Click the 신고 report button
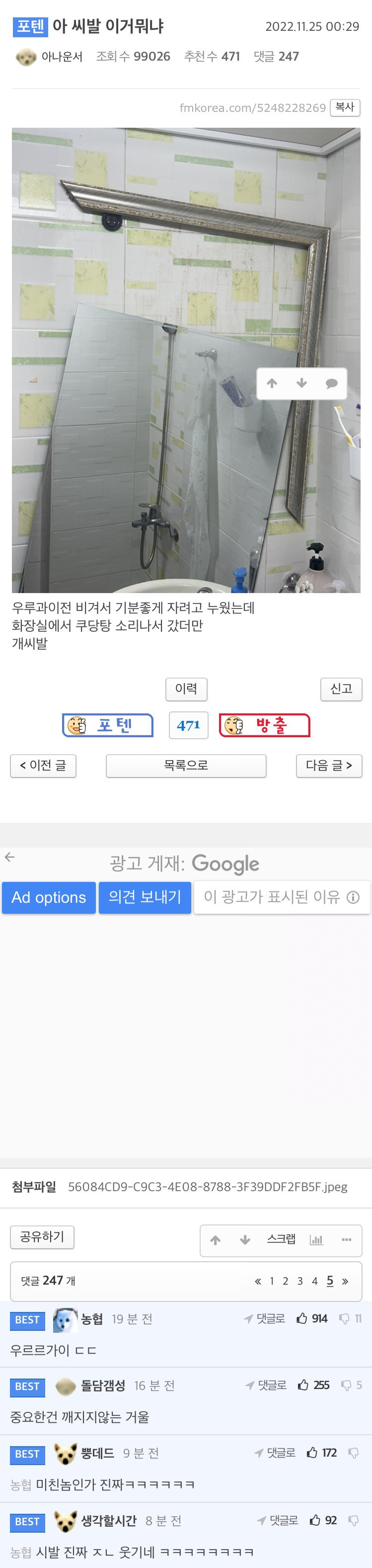 point(341,689)
